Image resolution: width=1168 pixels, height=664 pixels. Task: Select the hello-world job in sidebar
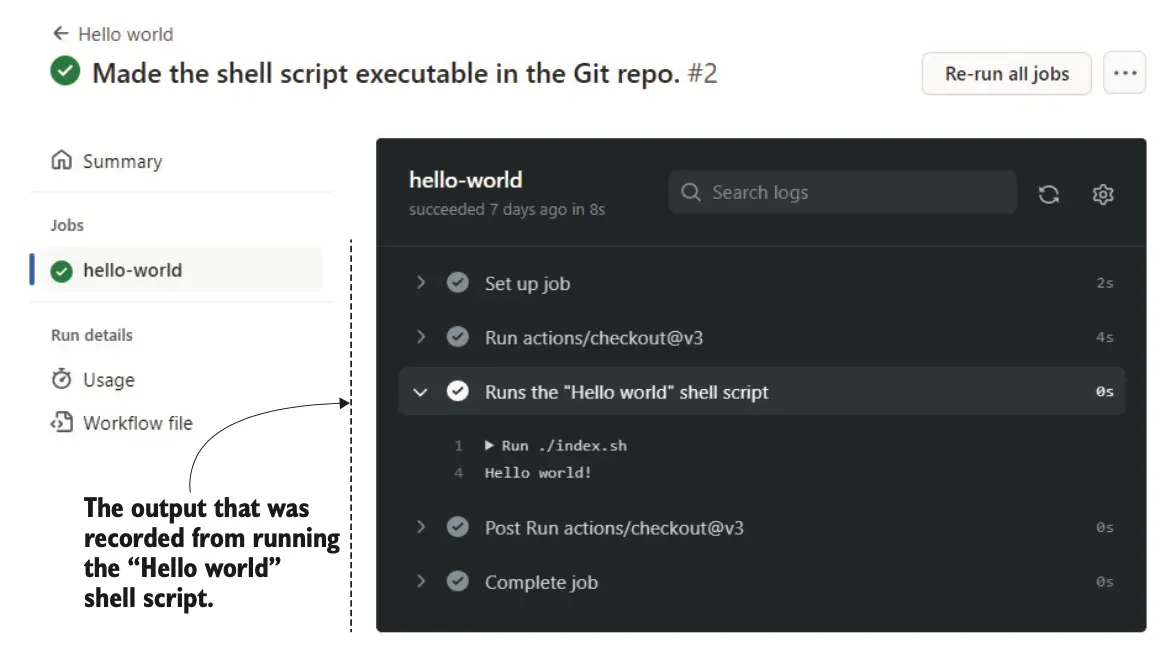(132, 271)
